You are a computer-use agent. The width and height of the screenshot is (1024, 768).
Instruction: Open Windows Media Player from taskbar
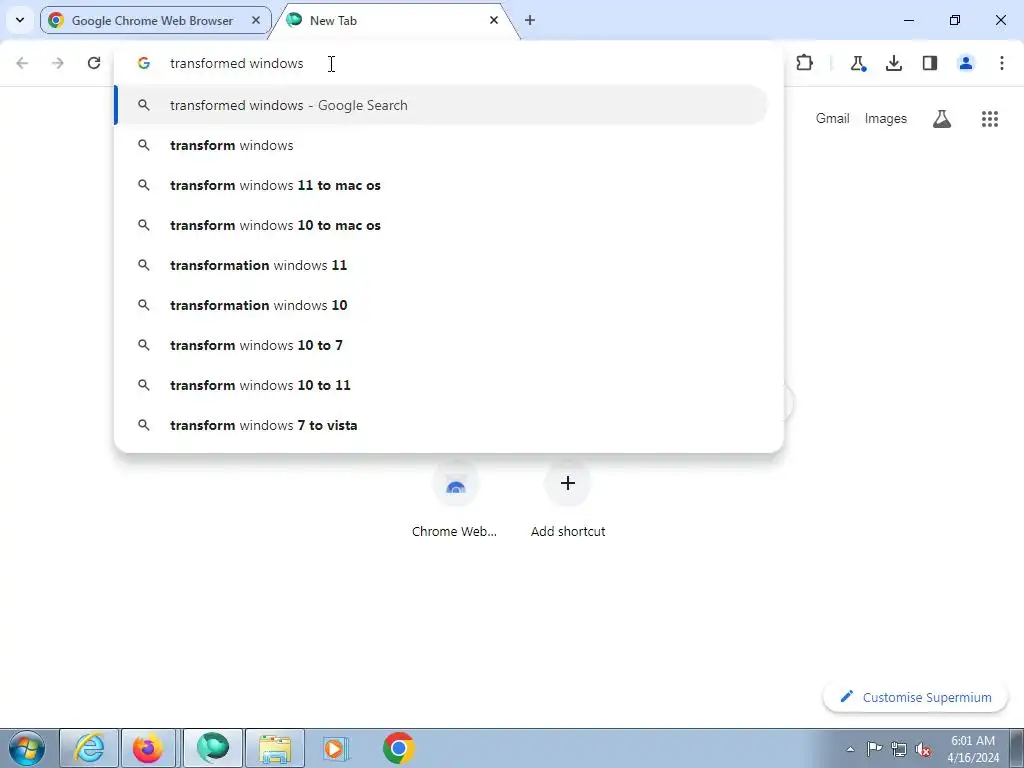click(336, 748)
